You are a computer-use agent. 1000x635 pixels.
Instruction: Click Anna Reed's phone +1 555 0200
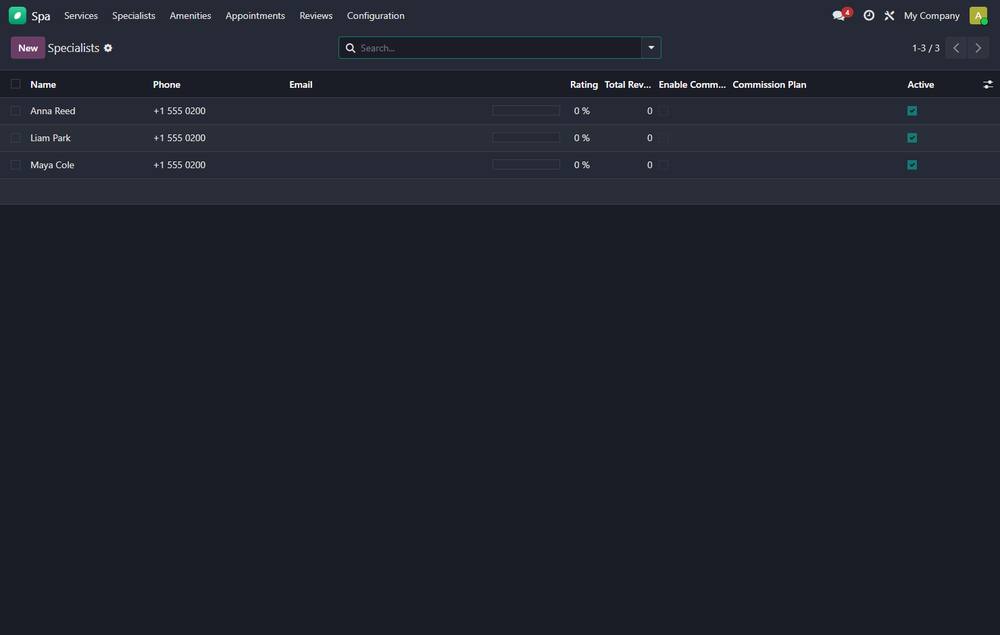(x=179, y=111)
